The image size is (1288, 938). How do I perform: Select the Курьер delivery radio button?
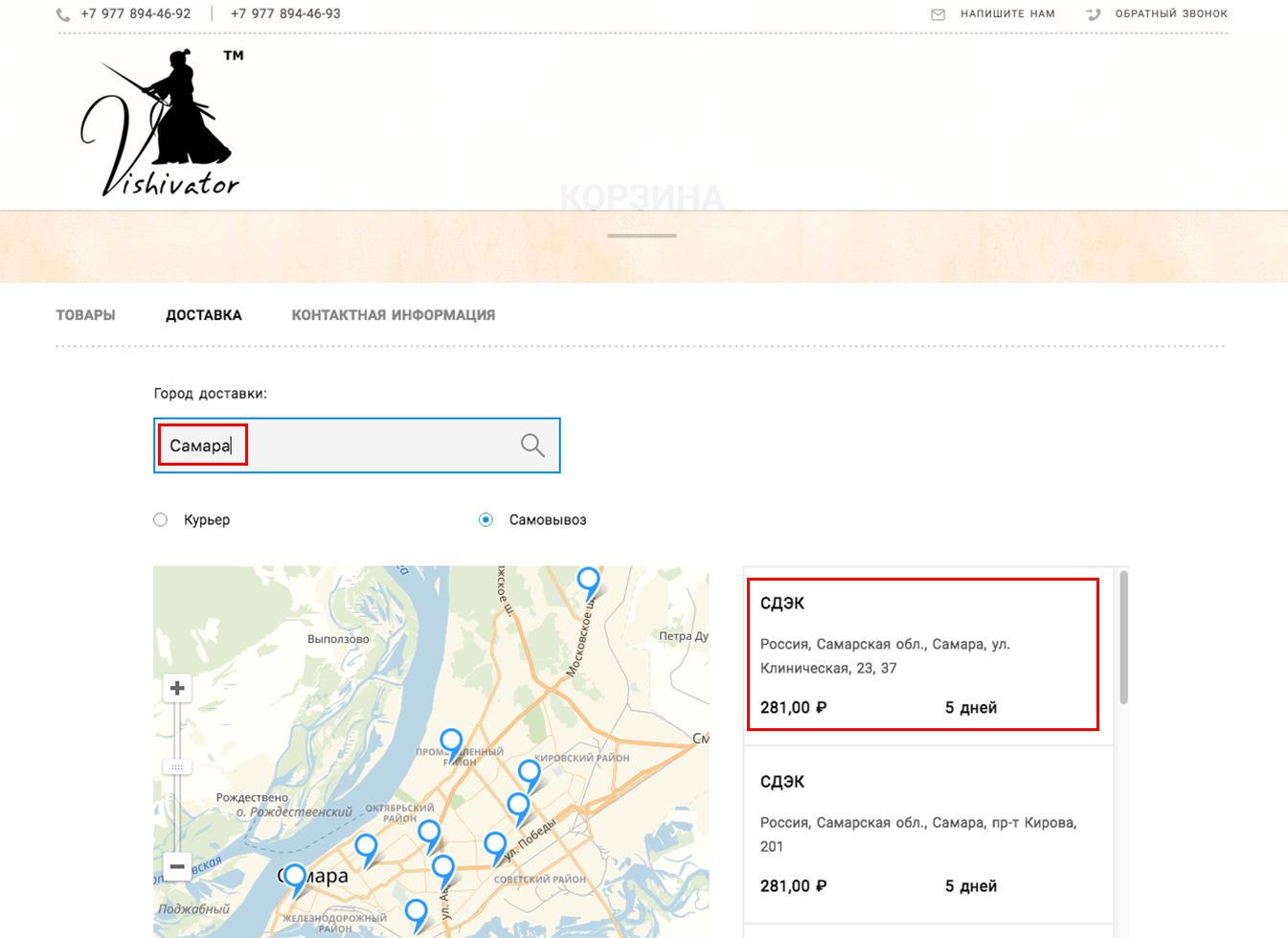point(161,519)
